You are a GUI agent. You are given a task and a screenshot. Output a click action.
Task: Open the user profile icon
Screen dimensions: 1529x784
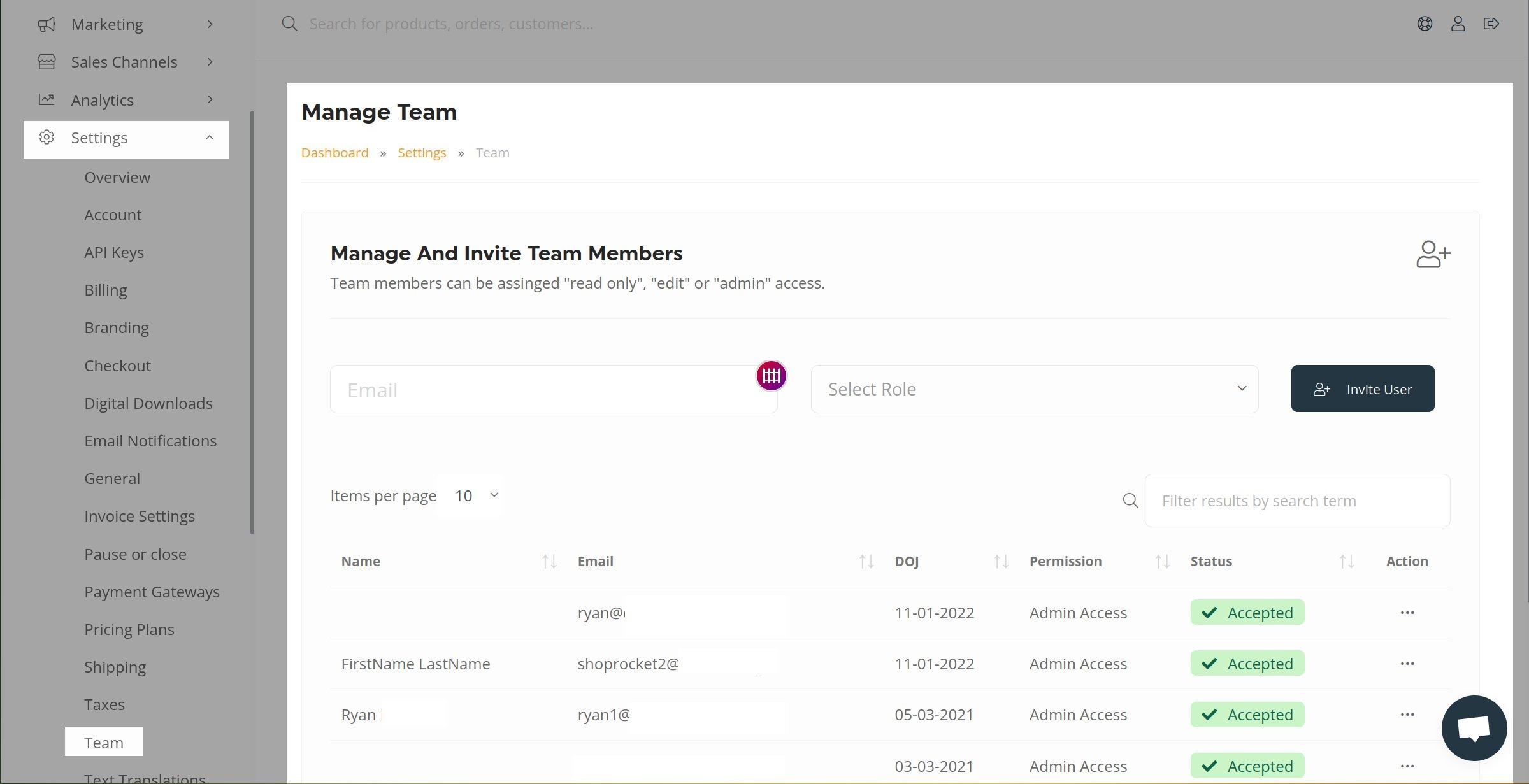point(1458,24)
